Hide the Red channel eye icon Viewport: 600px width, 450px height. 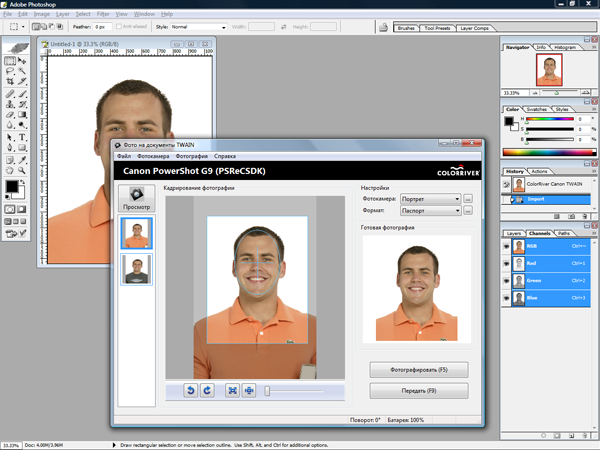(x=506, y=264)
